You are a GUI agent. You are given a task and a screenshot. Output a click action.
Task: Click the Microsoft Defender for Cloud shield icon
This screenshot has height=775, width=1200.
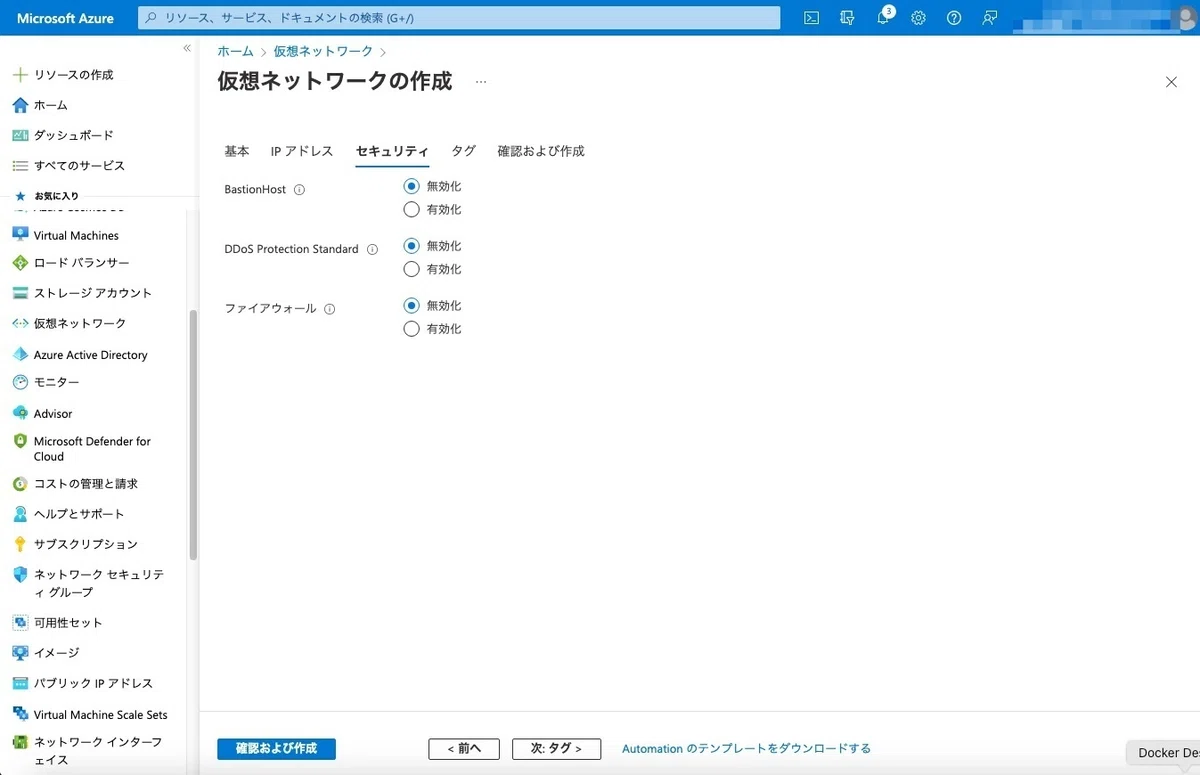pos(20,441)
